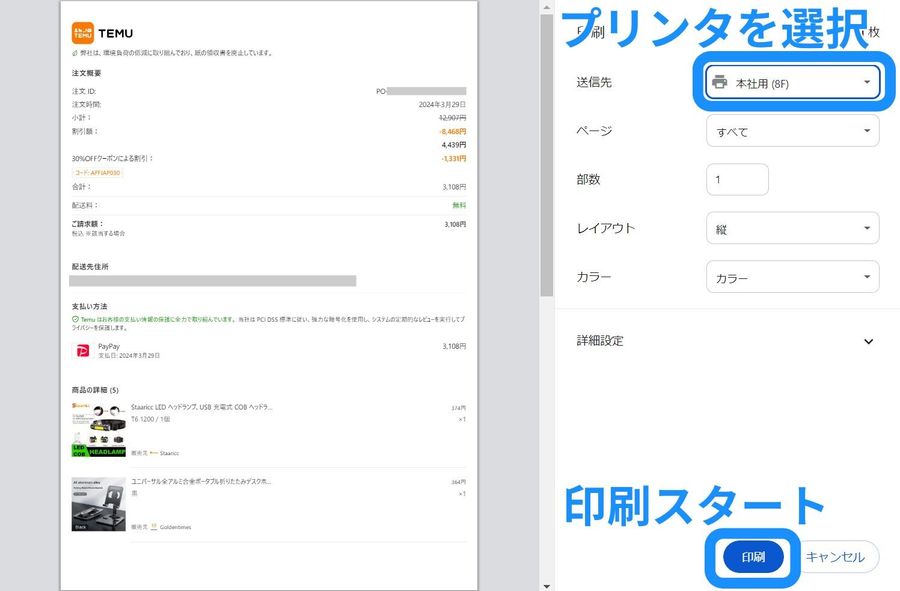Click the struck-through subtotal 12,907円
Image resolution: width=900 pixels, height=591 pixels.
click(452, 118)
